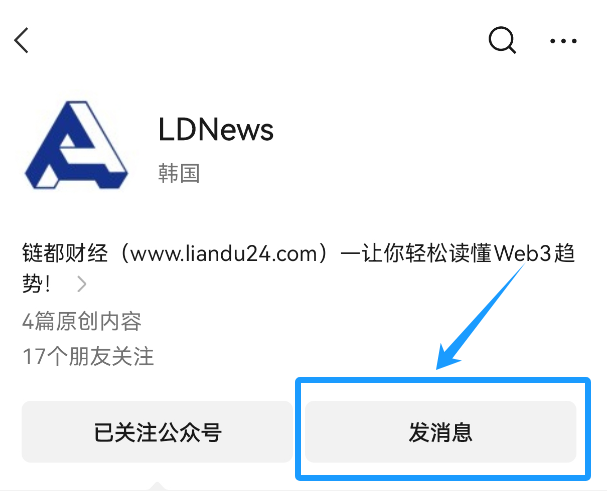The height and width of the screenshot is (491, 615).
Task: Go back using the top-left arrow
Action: pyautogui.click(x=21, y=40)
